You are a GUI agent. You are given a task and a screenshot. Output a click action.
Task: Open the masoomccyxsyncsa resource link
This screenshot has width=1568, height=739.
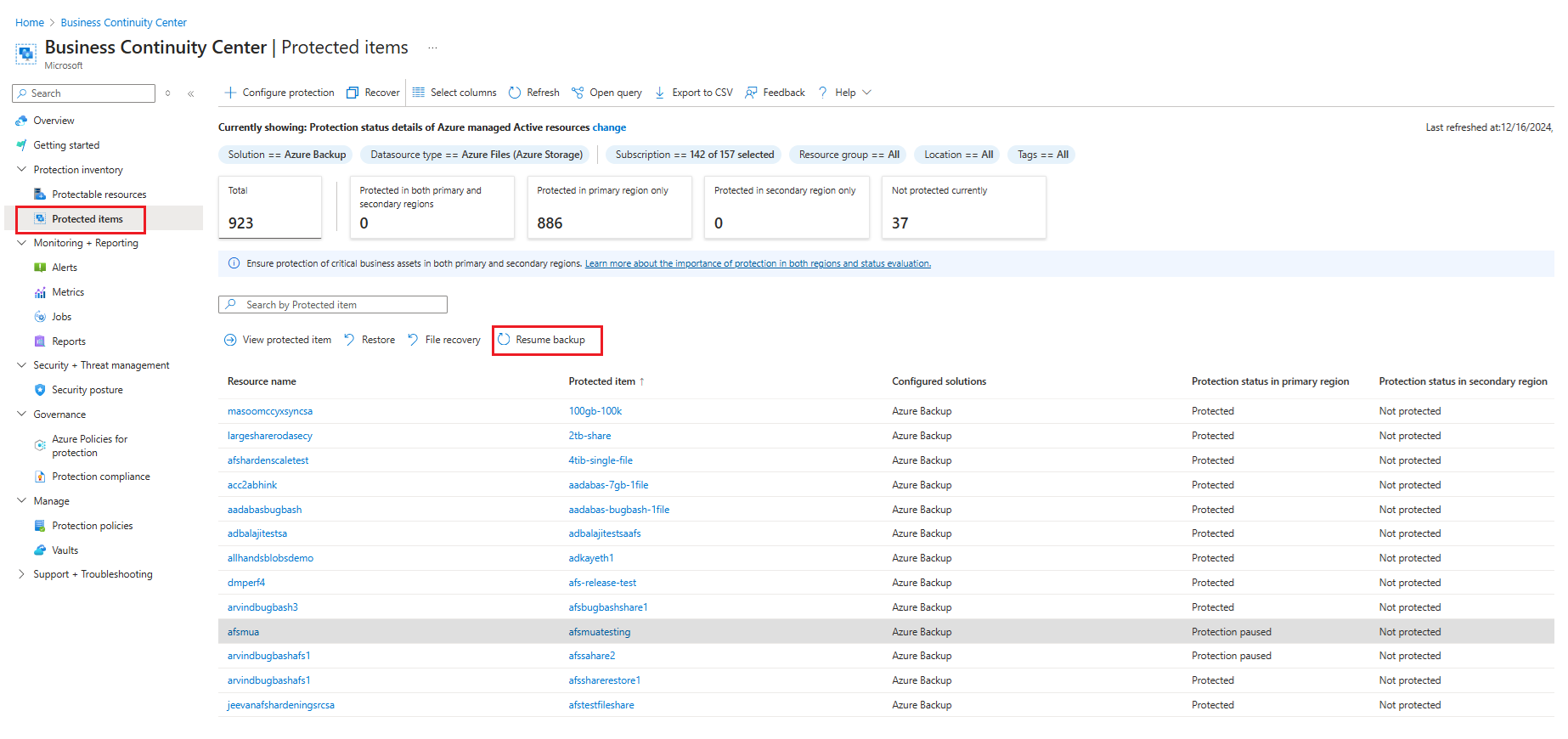click(x=270, y=411)
